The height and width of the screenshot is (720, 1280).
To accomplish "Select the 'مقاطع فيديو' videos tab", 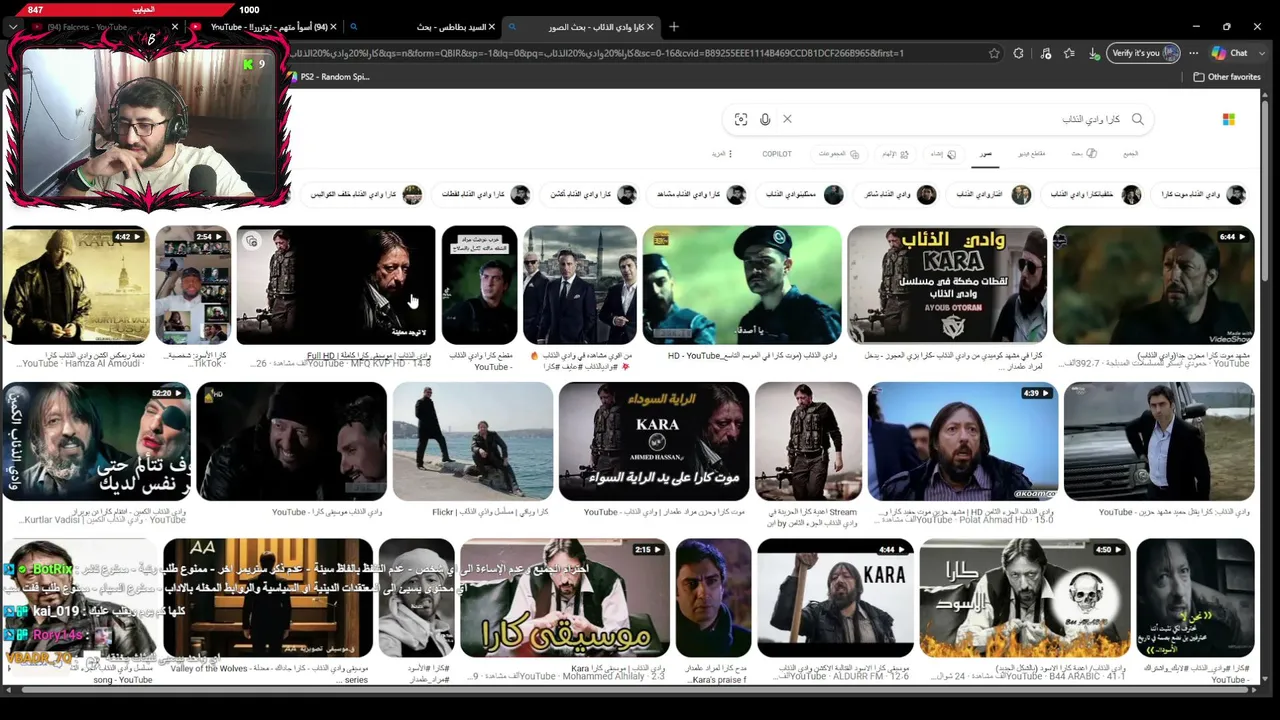I will (1032, 154).
